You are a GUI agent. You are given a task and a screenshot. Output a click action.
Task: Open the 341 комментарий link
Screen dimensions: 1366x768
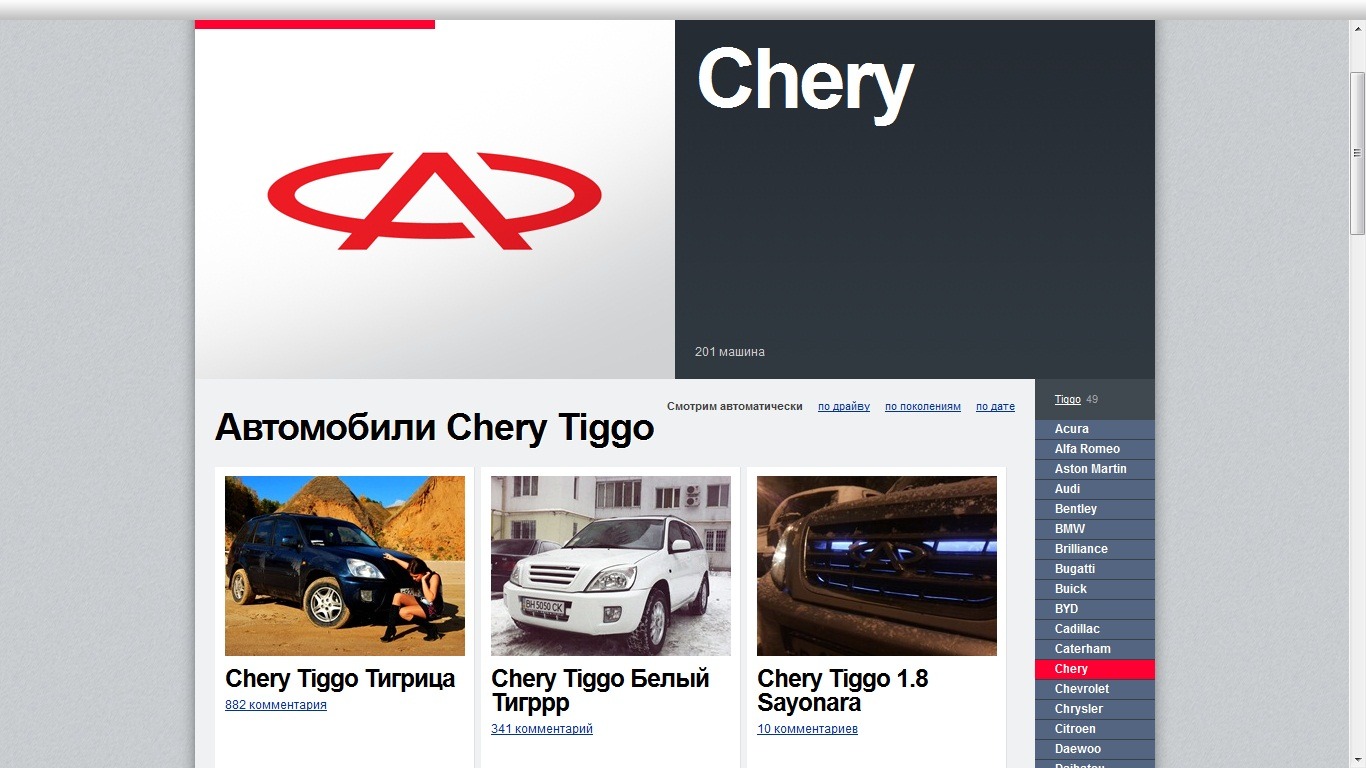point(542,729)
